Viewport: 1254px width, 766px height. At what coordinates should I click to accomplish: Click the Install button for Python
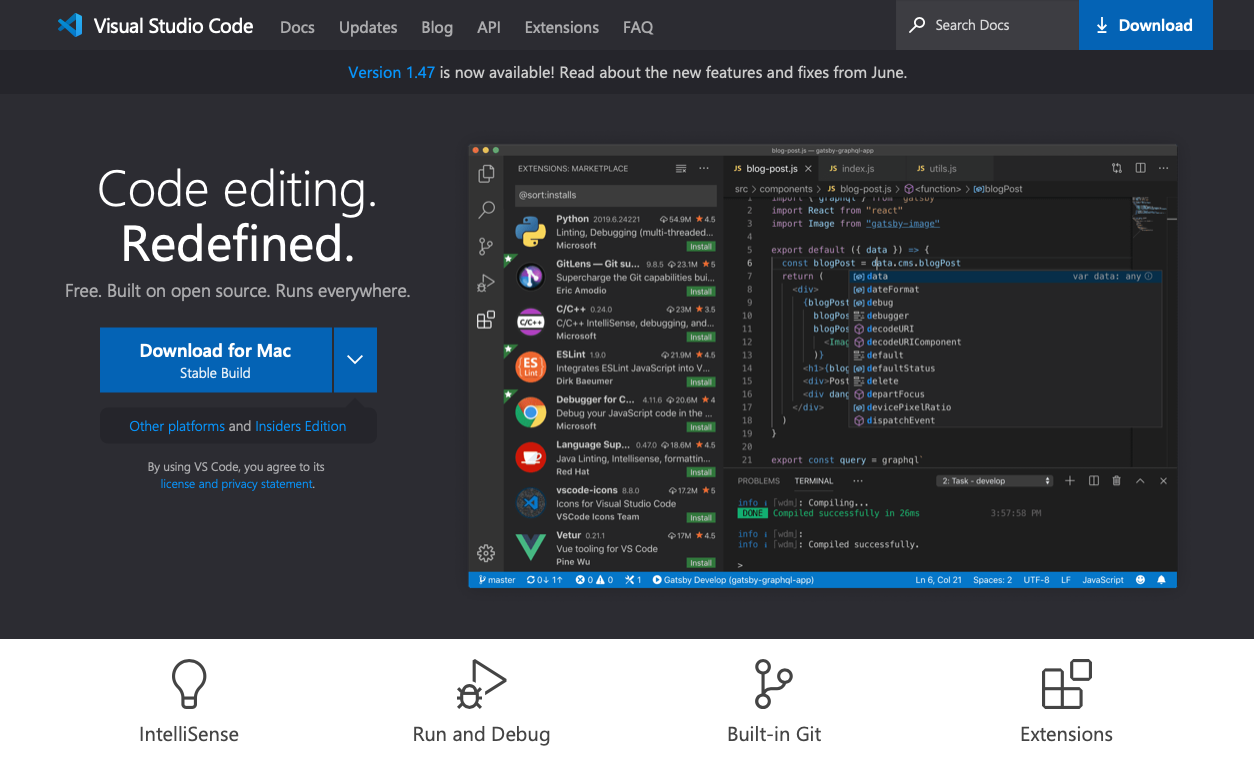(701, 246)
